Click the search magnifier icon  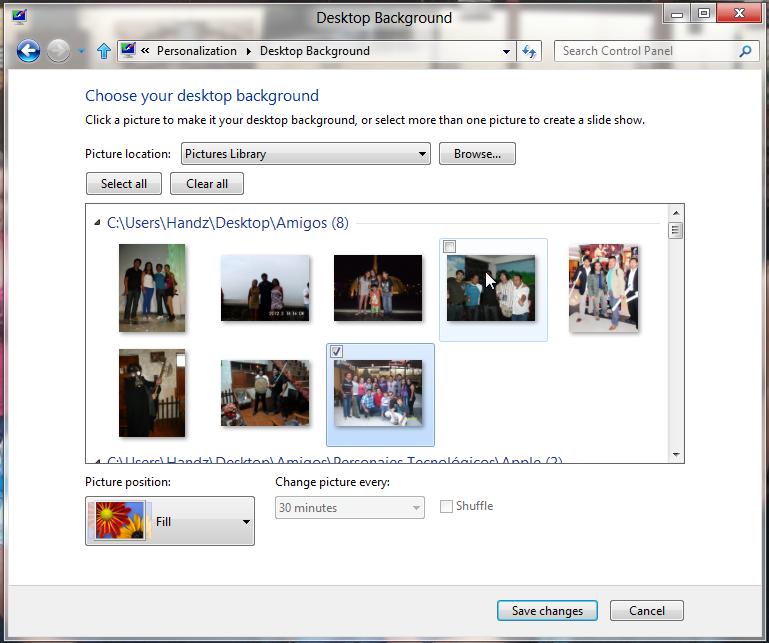click(x=745, y=51)
